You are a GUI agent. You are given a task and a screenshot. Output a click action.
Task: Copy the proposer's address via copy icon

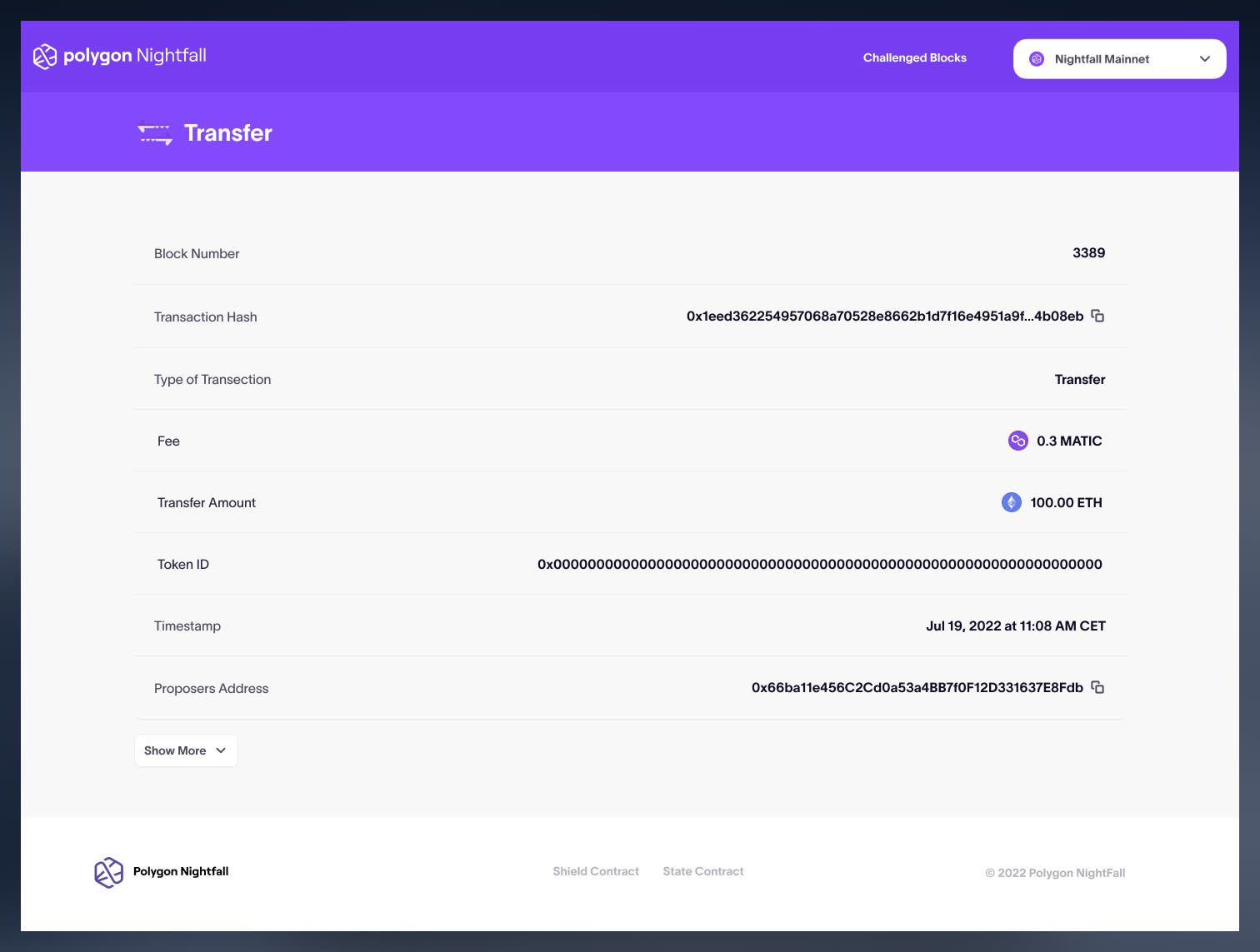[1097, 687]
